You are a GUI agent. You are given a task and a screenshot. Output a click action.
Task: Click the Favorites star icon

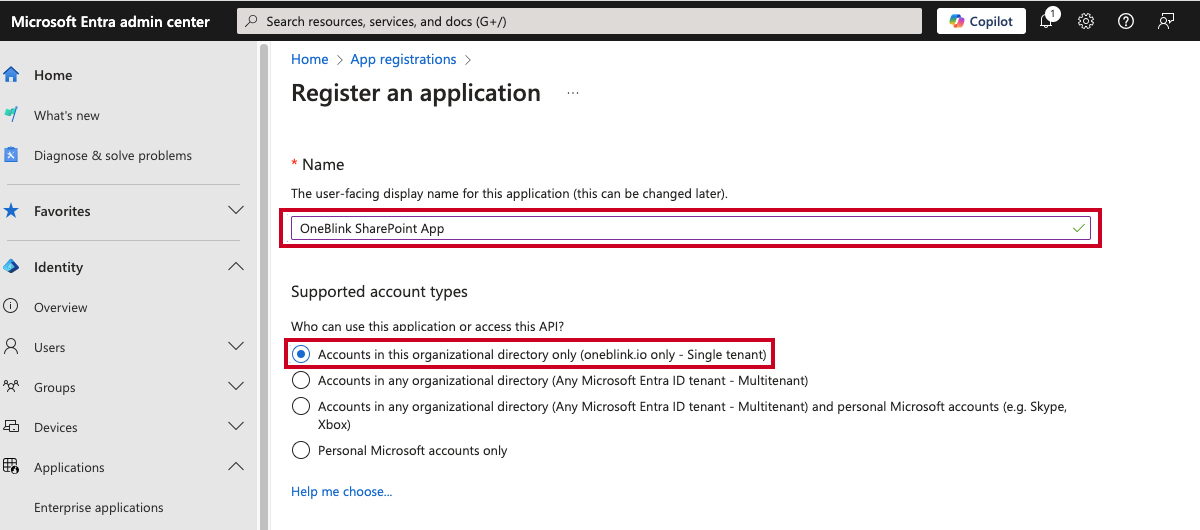11,211
